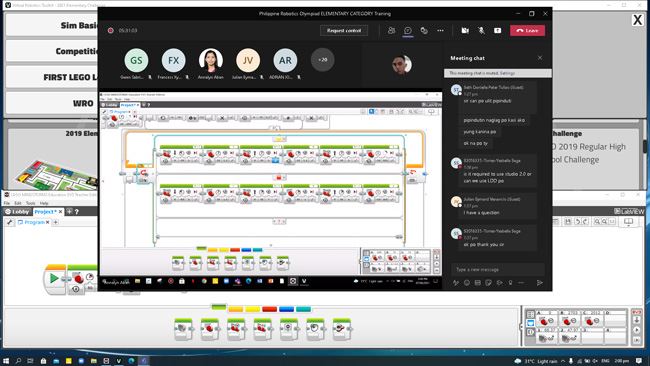Switch to the Lobby tab in EV3

click(x=17, y=211)
